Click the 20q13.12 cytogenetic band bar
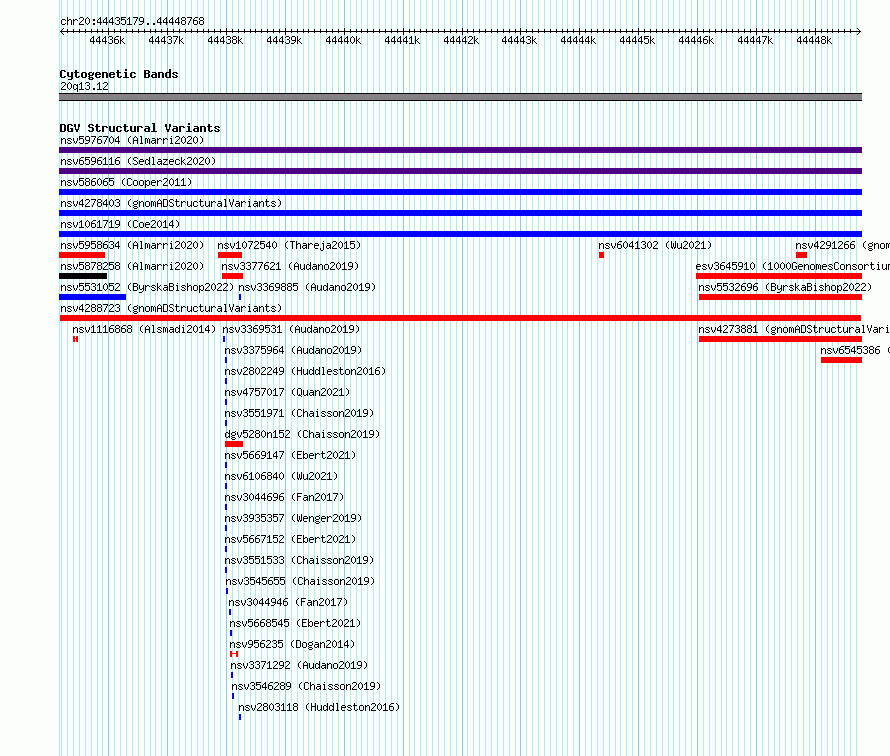Viewport: 890px width, 756px height. tap(460, 97)
